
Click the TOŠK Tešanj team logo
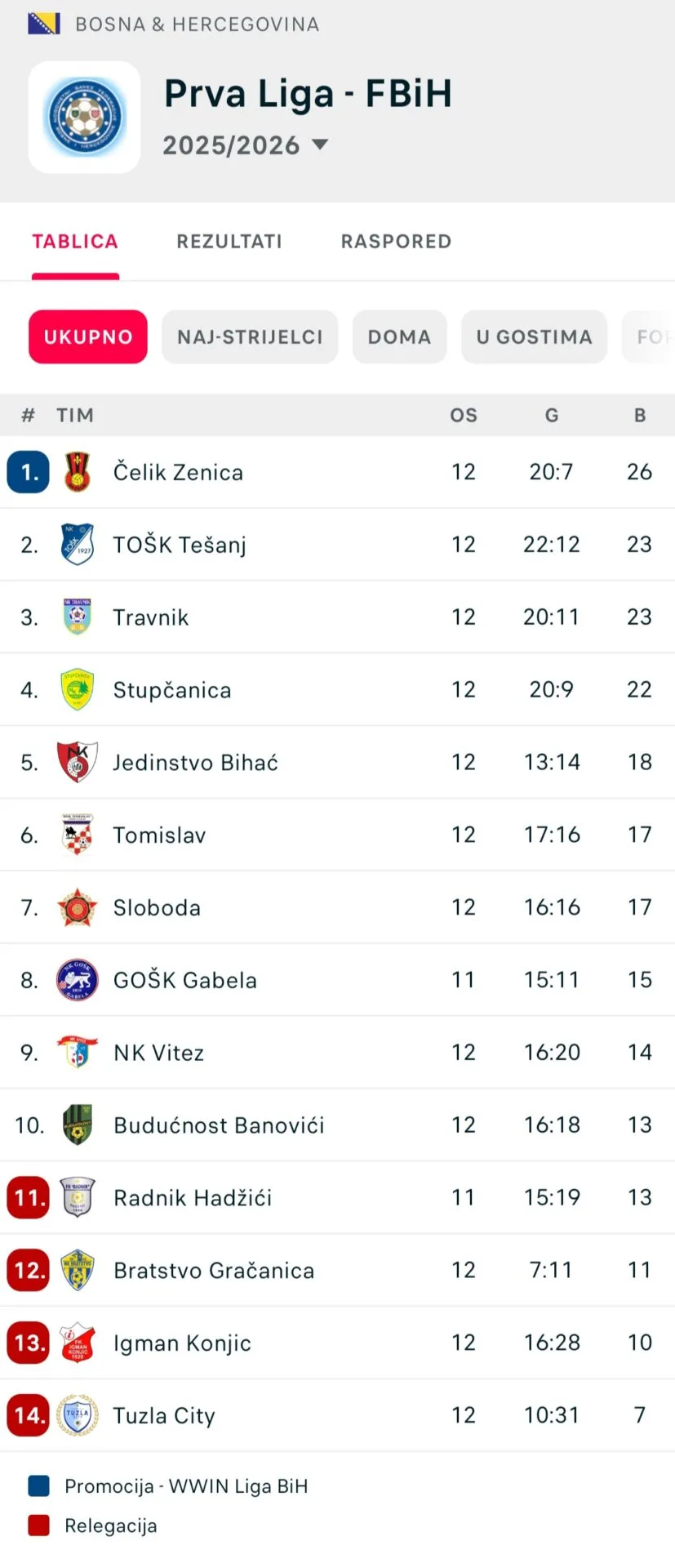point(77,545)
